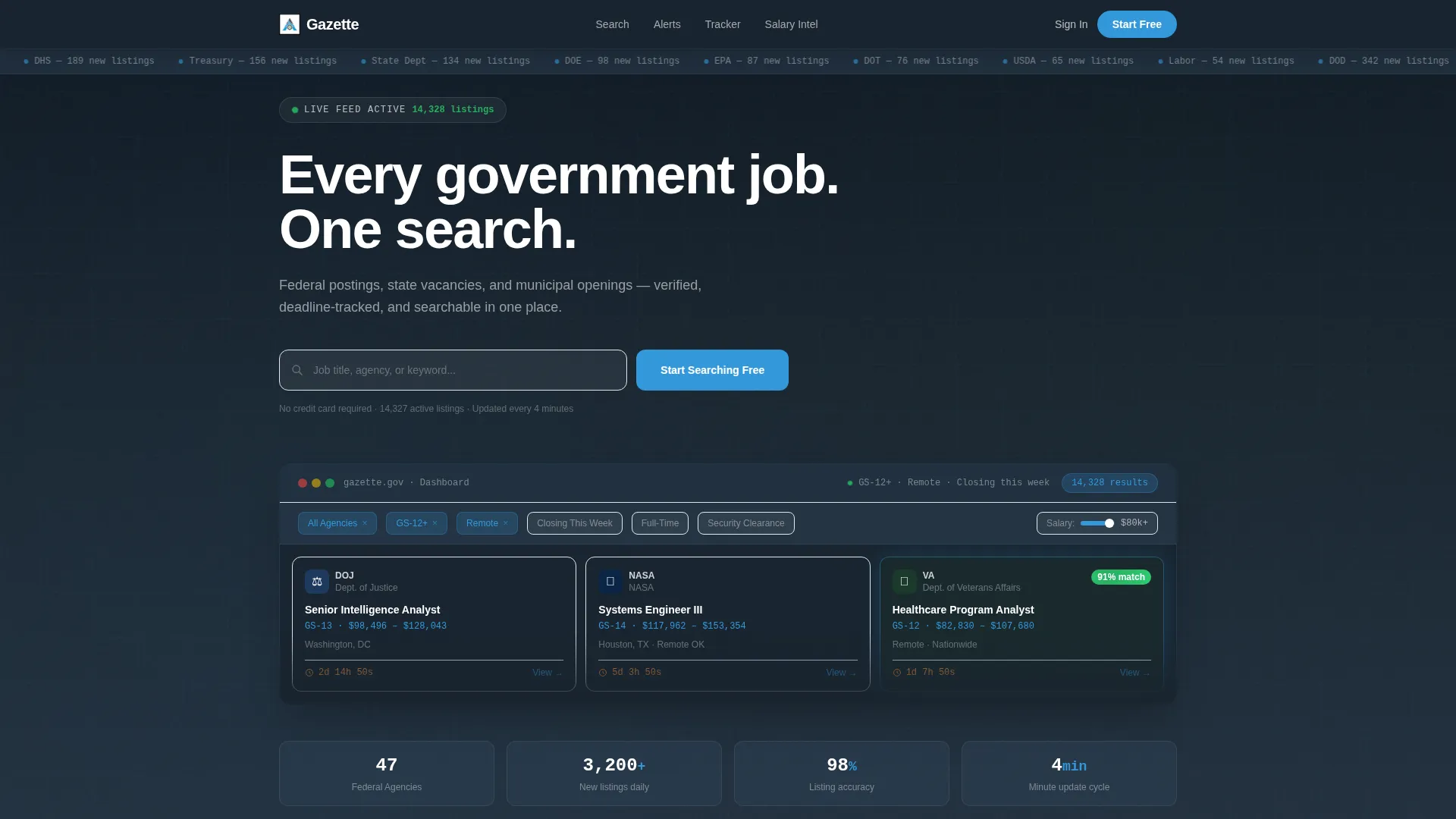View the Senior Intelligence Analyst listing
This screenshot has height=819, width=1456.
(x=547, y=673)
